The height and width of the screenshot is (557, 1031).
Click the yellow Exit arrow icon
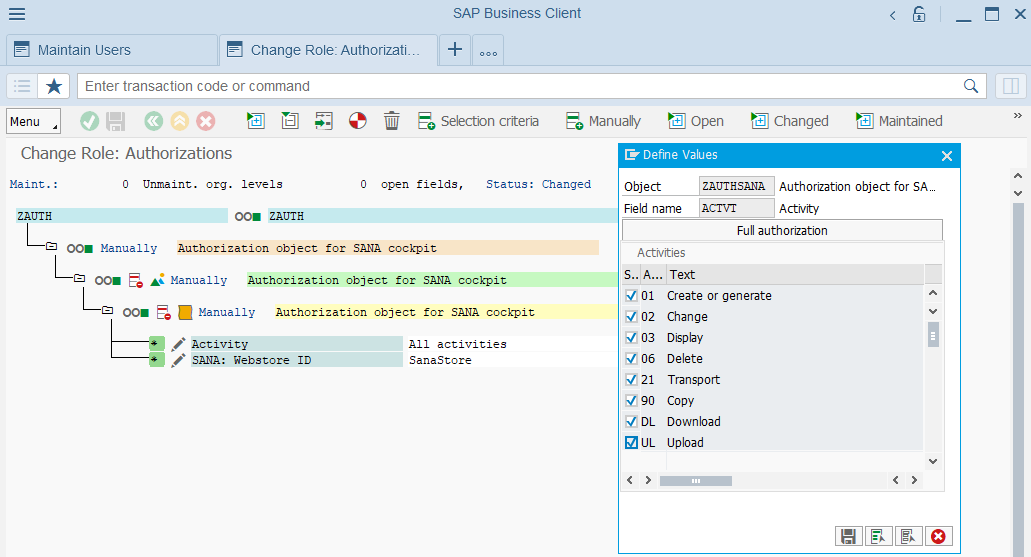point(180,121)
